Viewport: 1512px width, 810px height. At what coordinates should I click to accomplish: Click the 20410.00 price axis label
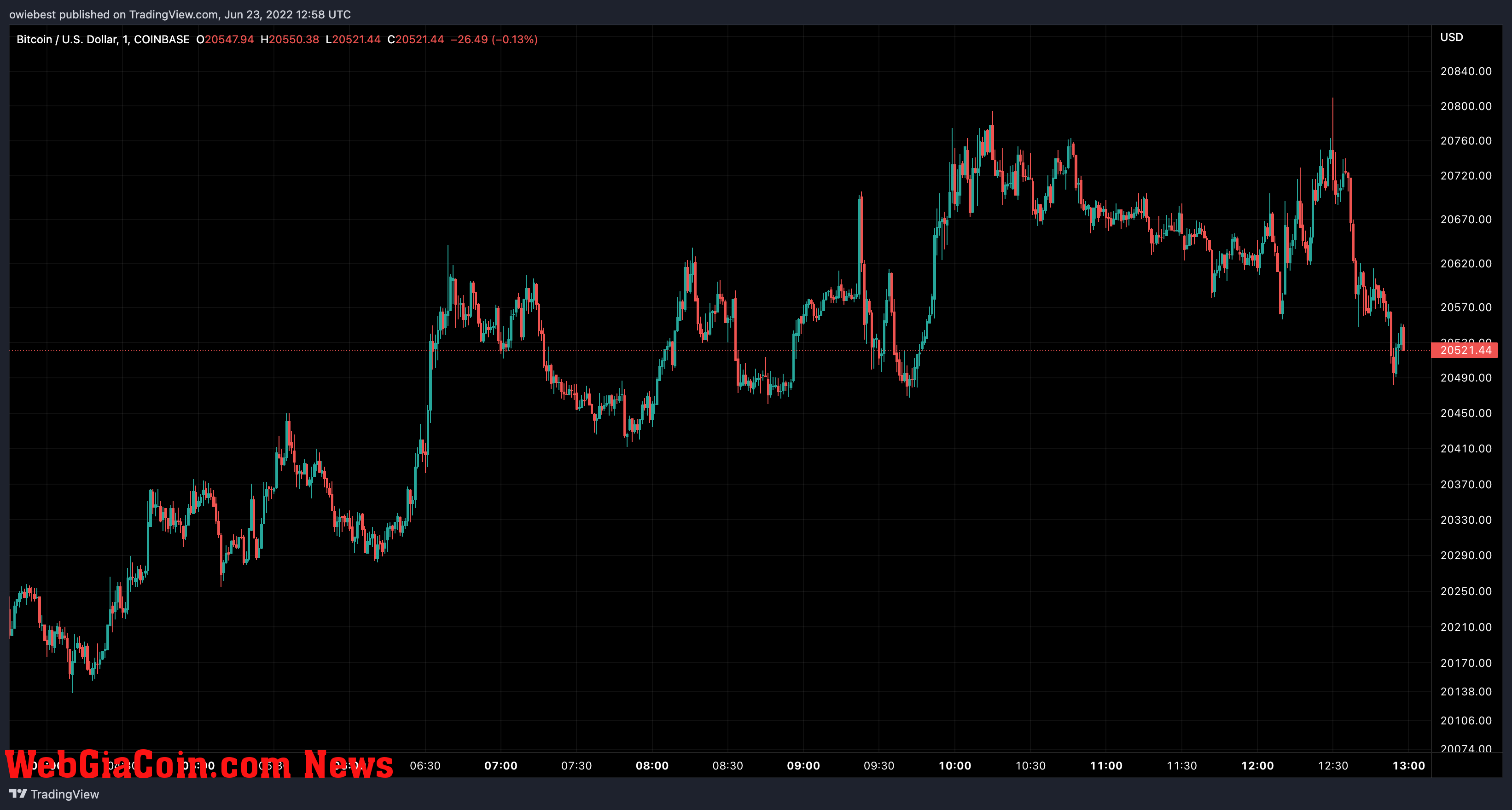click(1465, 449)
